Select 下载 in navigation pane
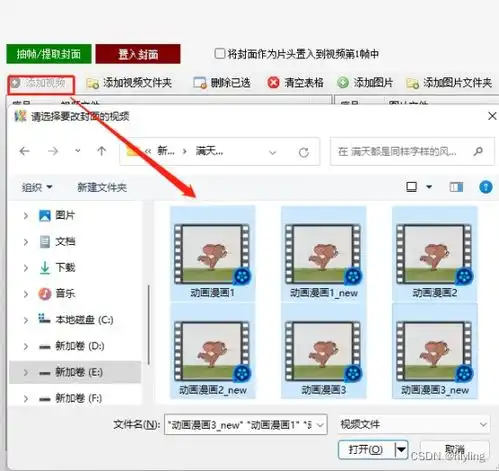The image size is (499, 471). pyautogui.click(x=65, y=267)
